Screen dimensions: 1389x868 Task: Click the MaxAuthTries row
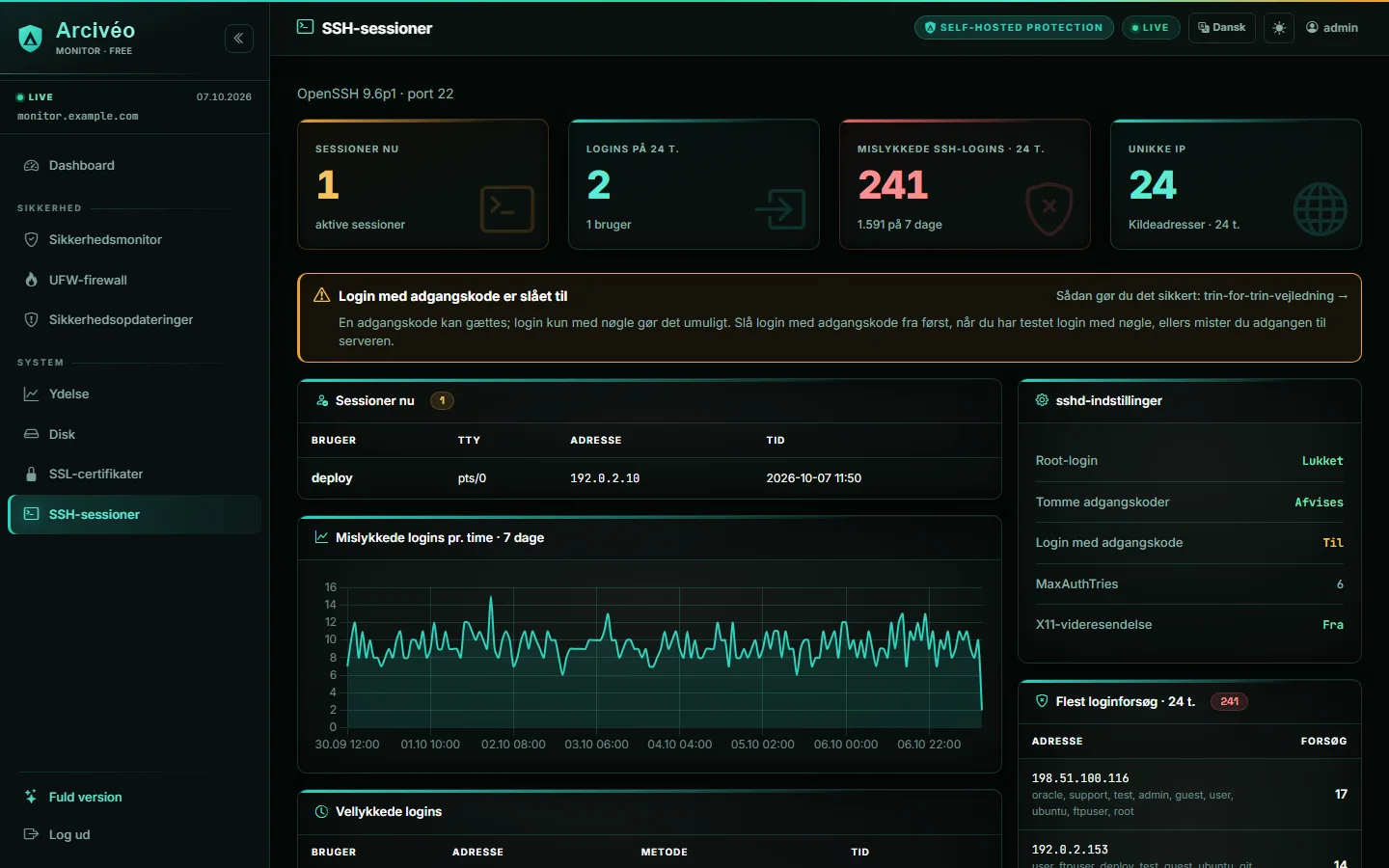[1189, 584]
